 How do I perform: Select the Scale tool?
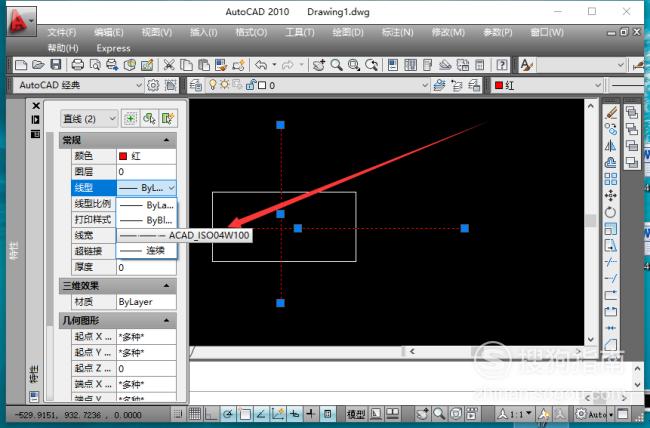click(611, 229)
